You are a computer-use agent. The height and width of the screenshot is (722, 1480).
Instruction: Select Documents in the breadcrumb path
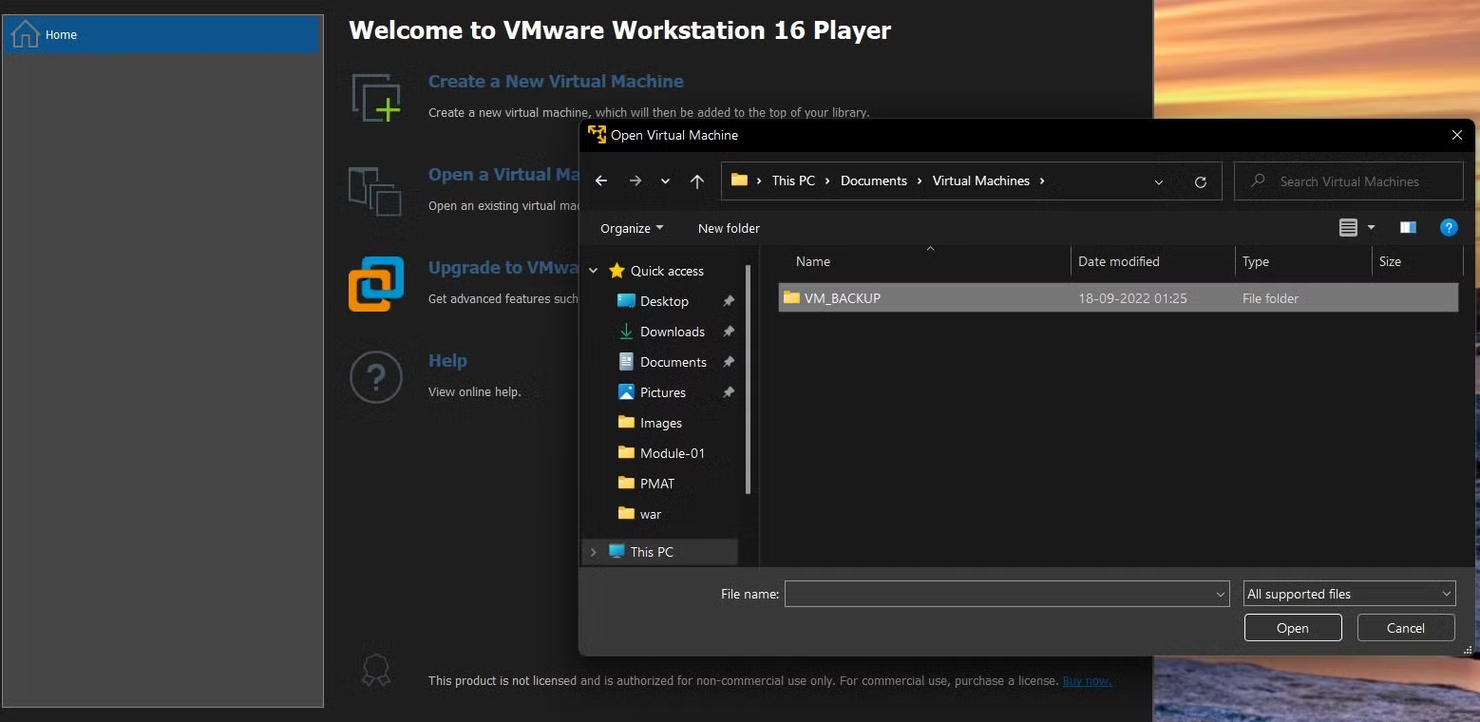tap(874, 181)
